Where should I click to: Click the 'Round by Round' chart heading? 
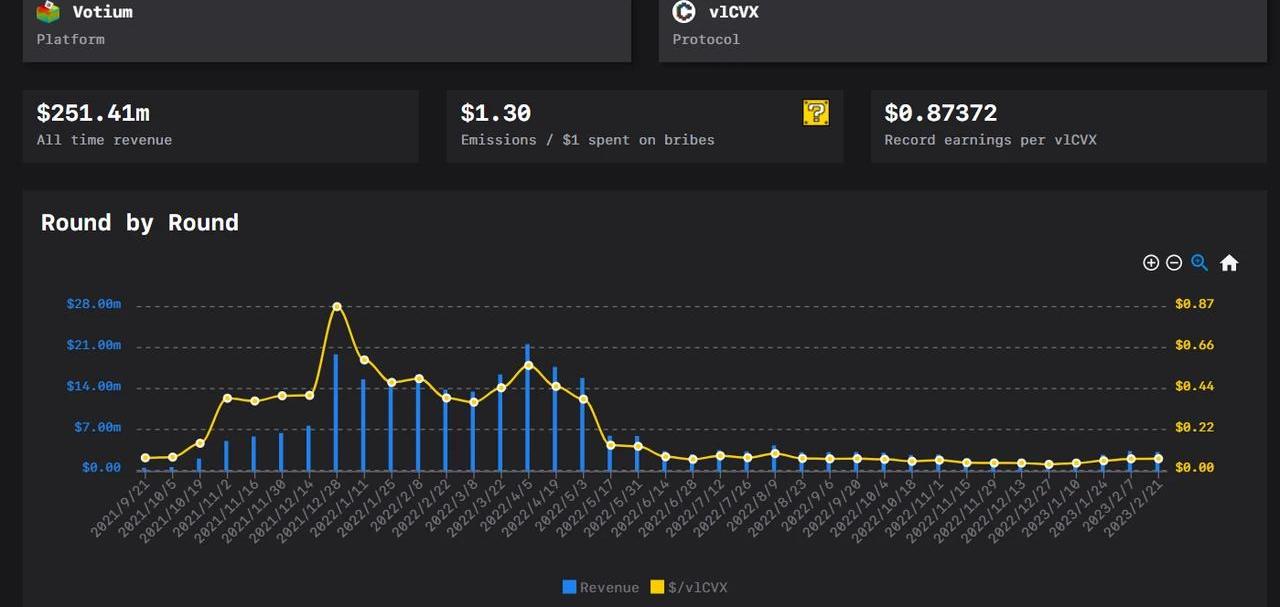tap(140, 222)
